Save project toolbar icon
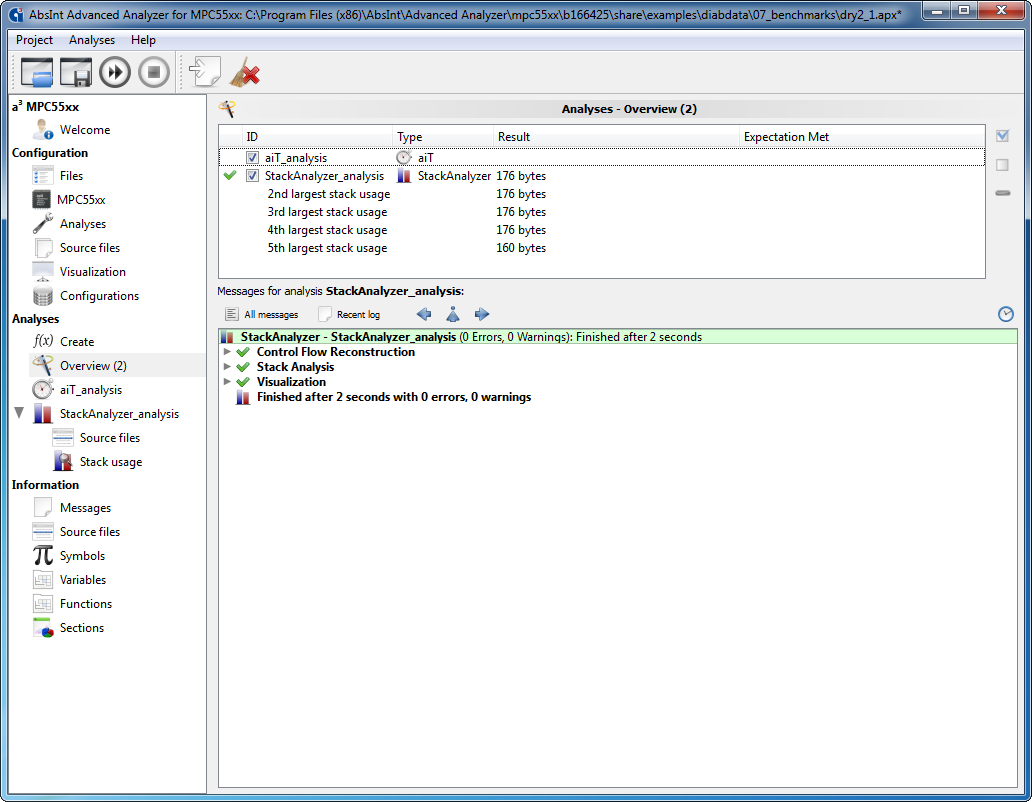1032x802 pixels. click(76, 72)
